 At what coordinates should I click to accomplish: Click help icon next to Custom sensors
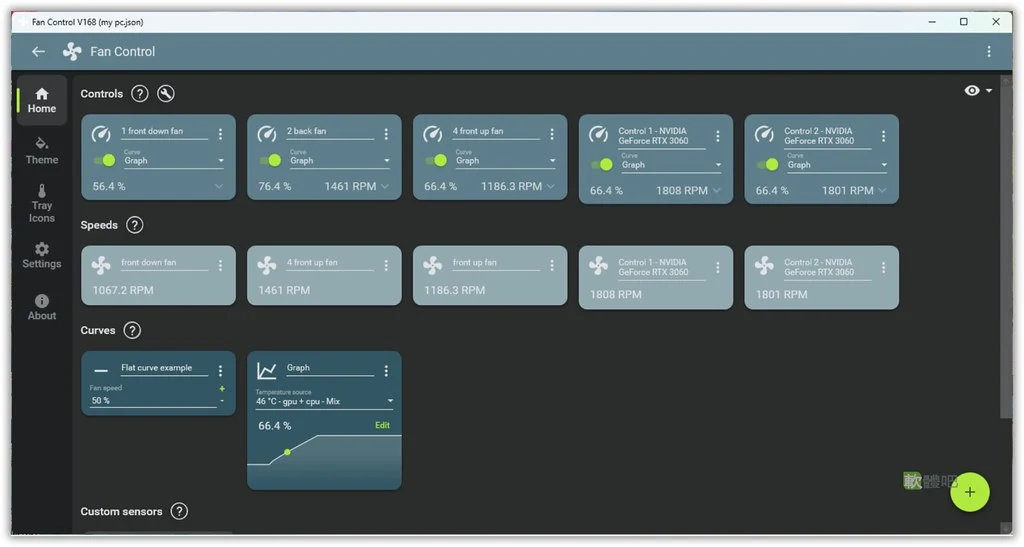coord(179,511)
